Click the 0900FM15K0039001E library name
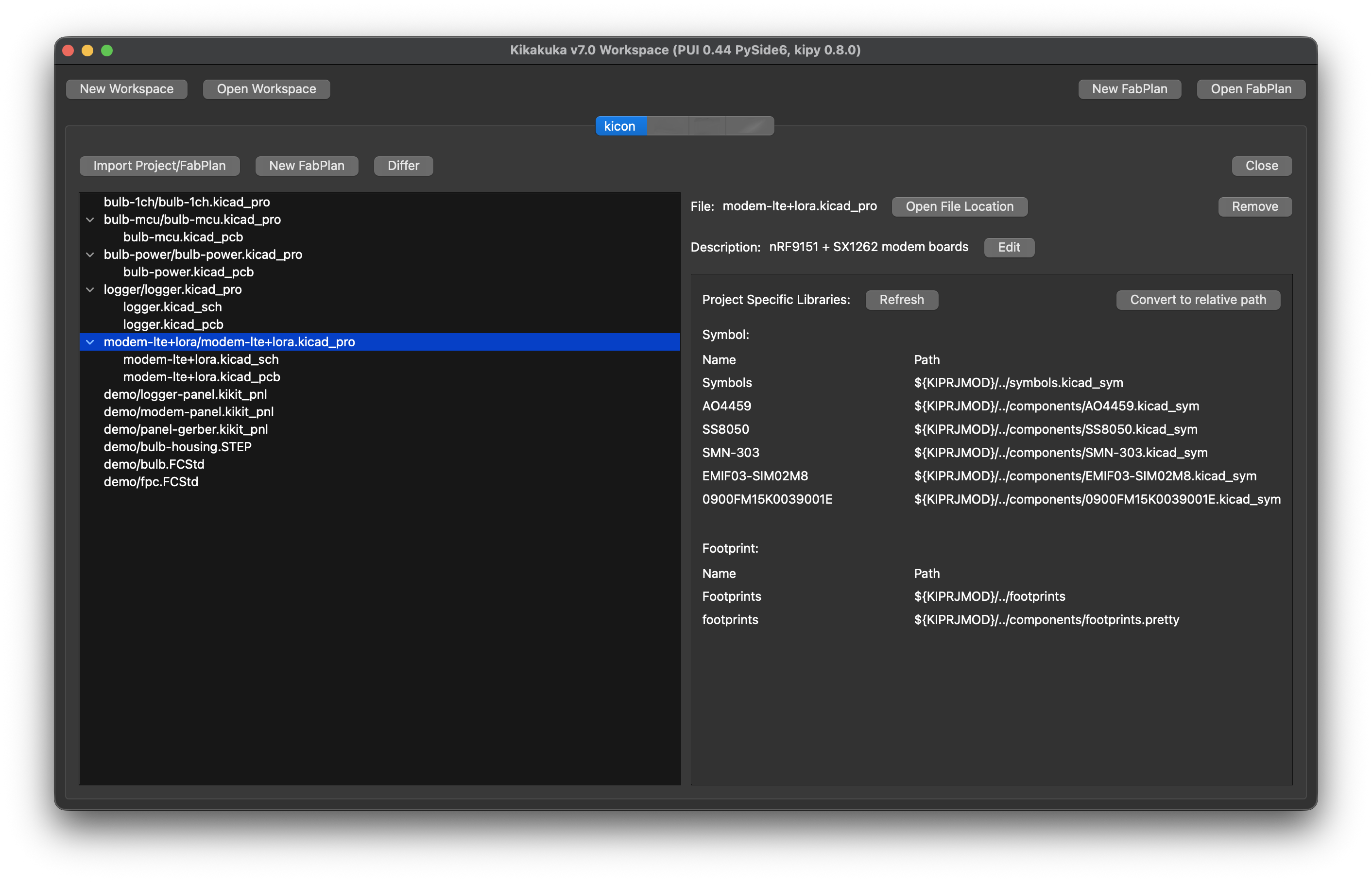 [x=767, y=499]
